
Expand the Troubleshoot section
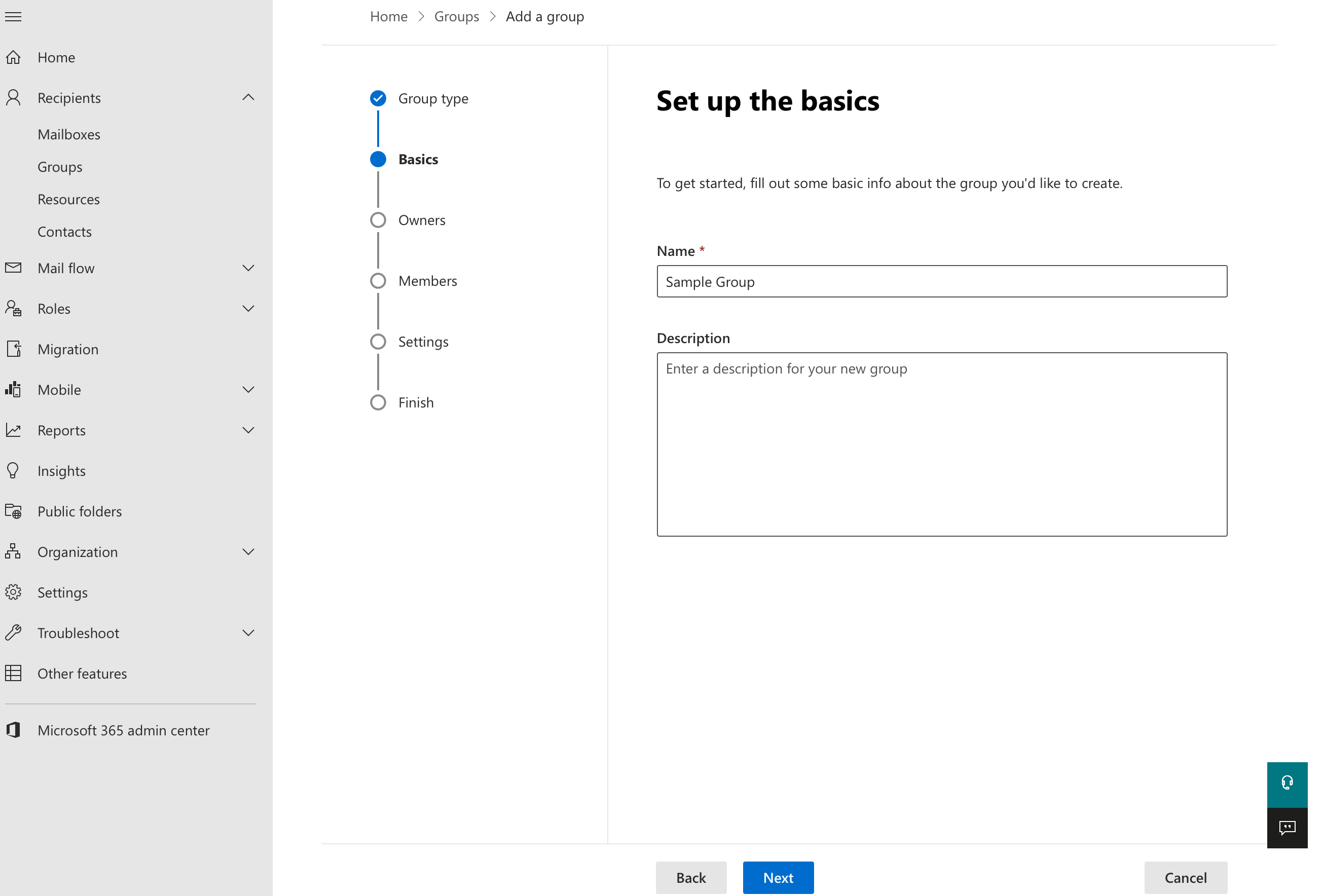pos(248,632)
